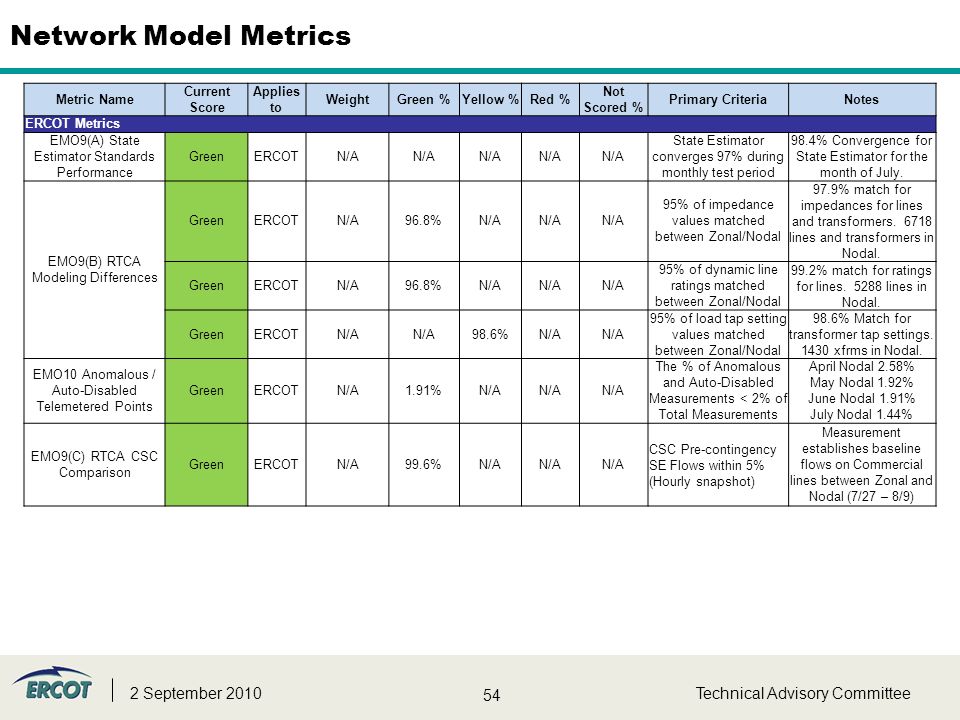Image resolution: width=960 pixels, height=720 pixels.
Task: Click the slide number '54'
Action: [x=491, y=695]
